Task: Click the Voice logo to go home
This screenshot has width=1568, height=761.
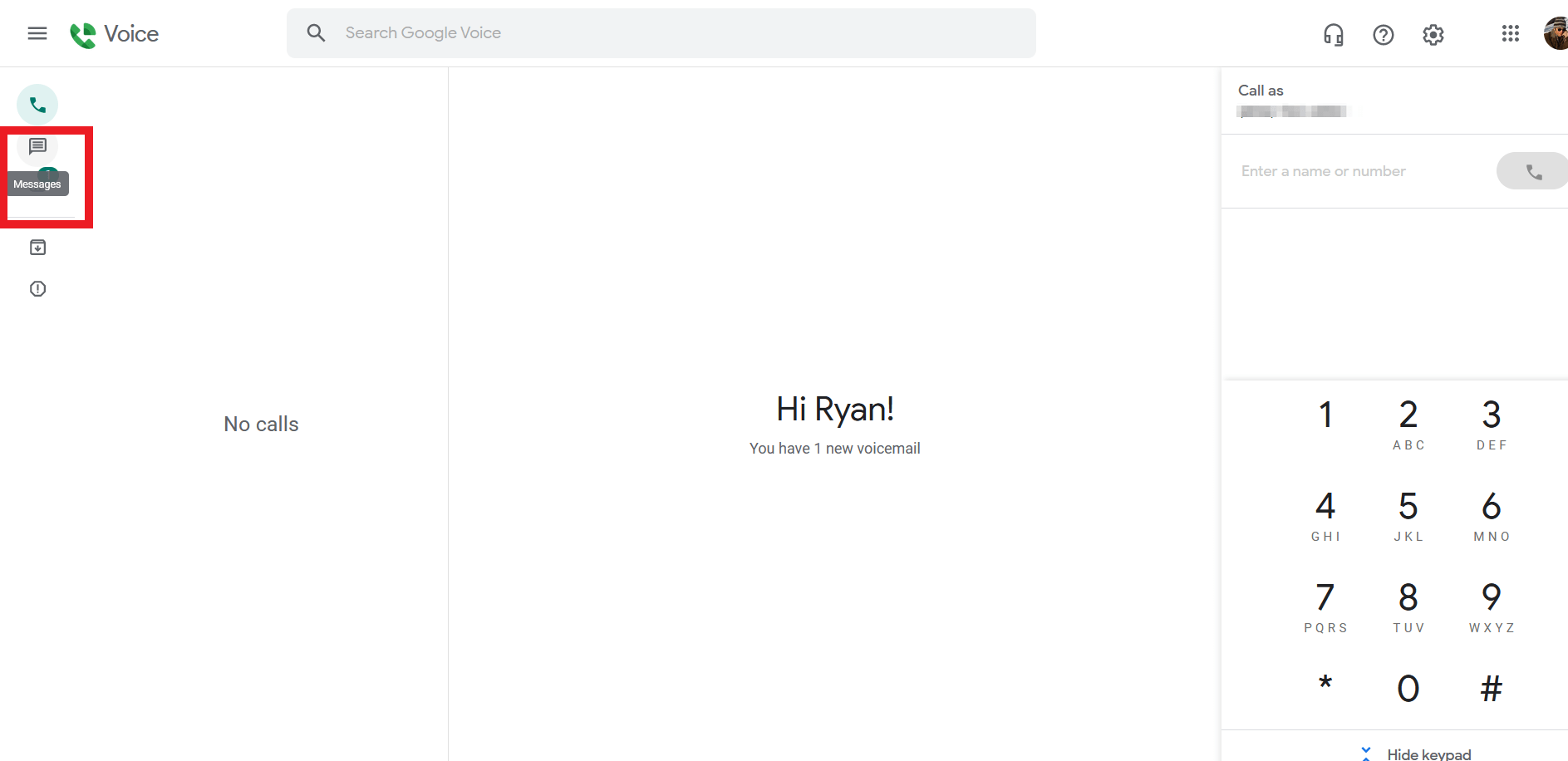Action: [x=114, y=33]
